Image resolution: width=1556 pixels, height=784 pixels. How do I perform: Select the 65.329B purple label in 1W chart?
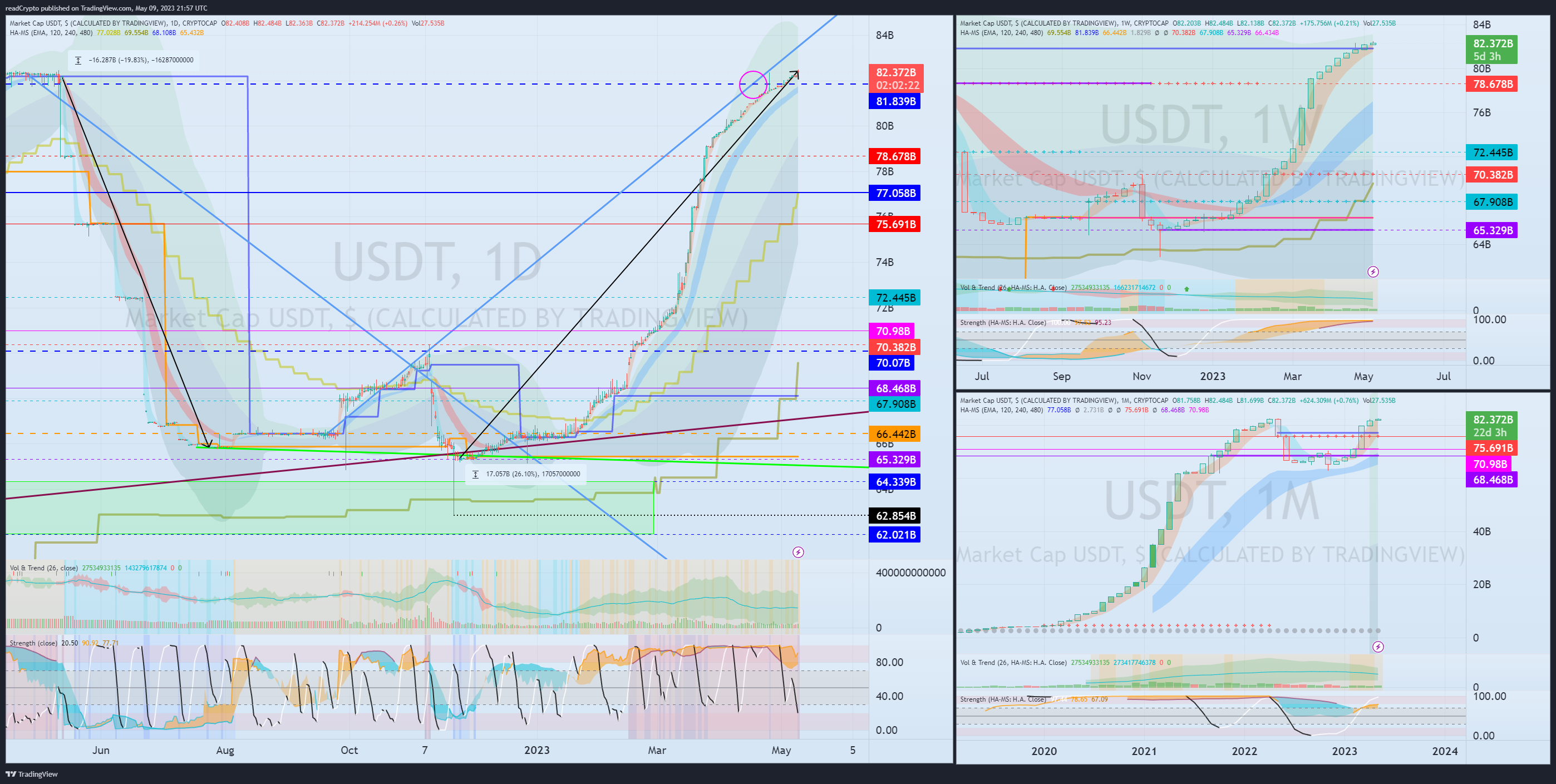(x=1492, y=230)
